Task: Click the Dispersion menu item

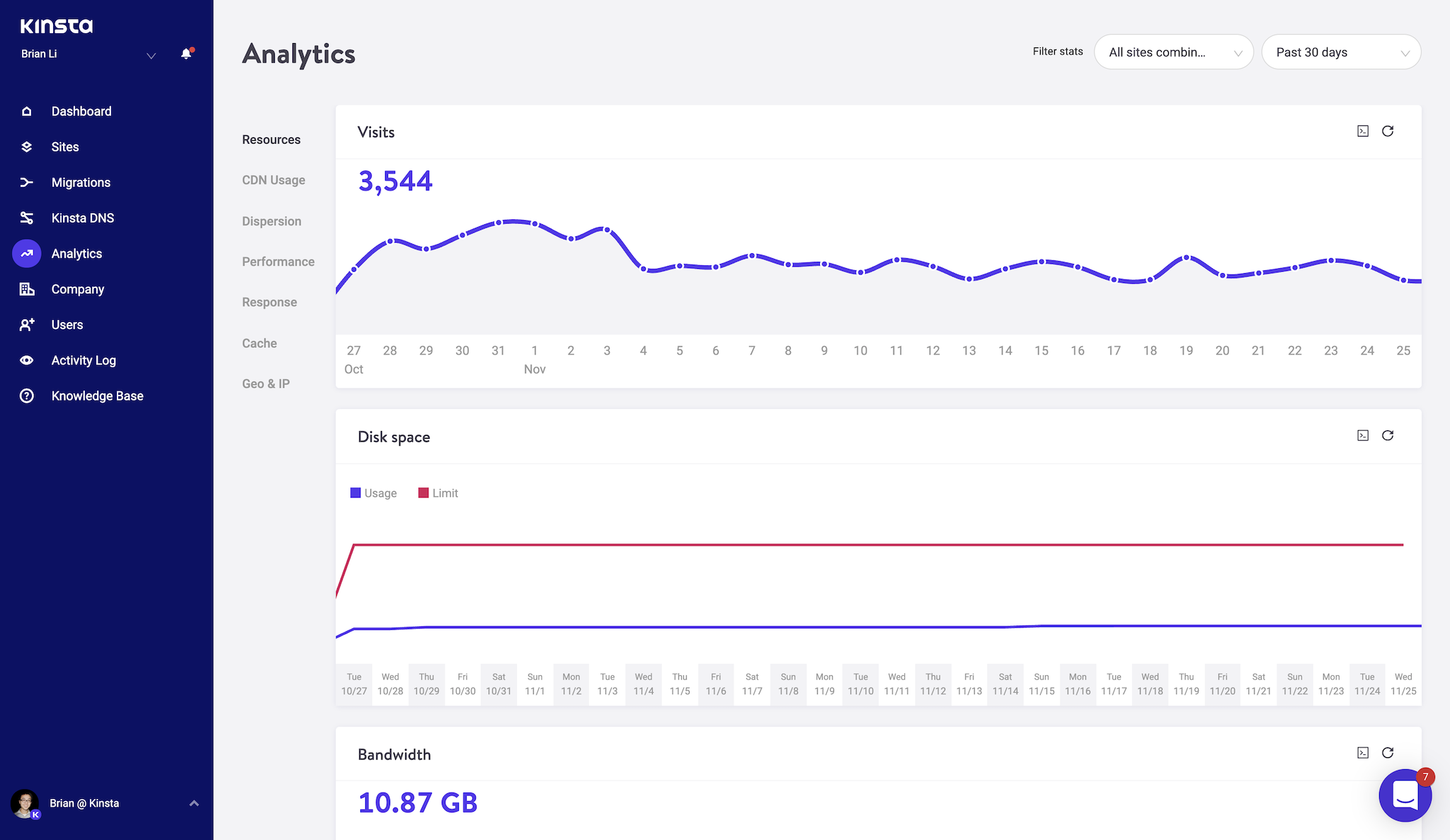Action: [x=271, y=221]
